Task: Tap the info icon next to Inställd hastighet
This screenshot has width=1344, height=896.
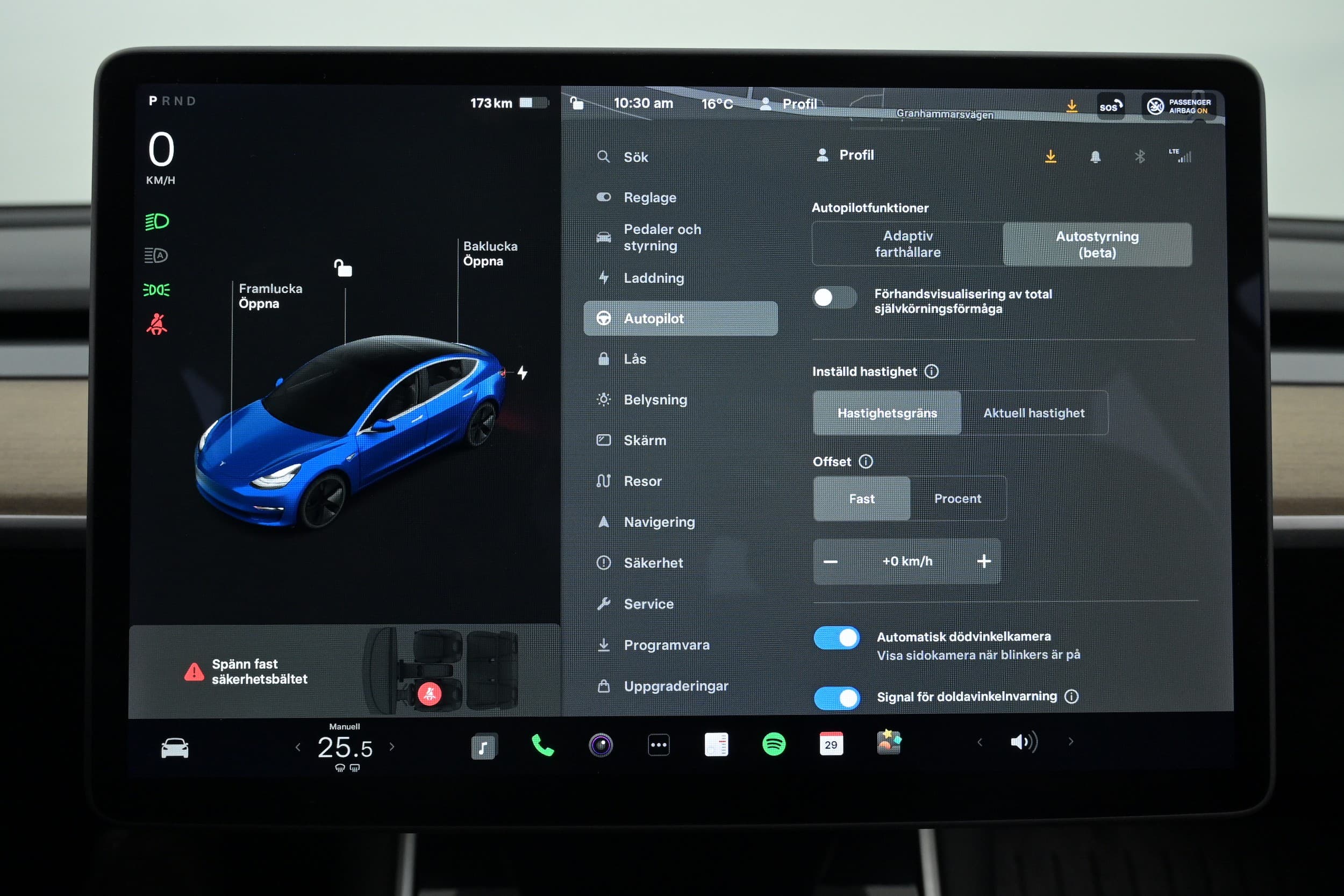Action: (932, 371)
